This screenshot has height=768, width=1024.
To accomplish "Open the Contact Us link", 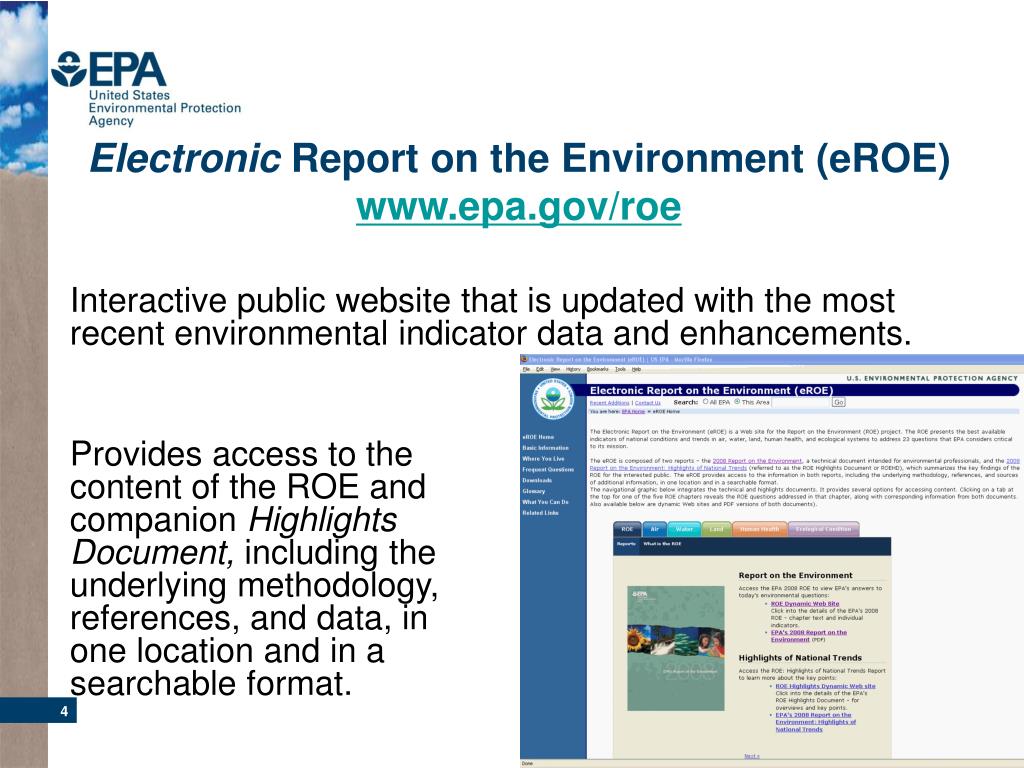I will coord(648,403).
